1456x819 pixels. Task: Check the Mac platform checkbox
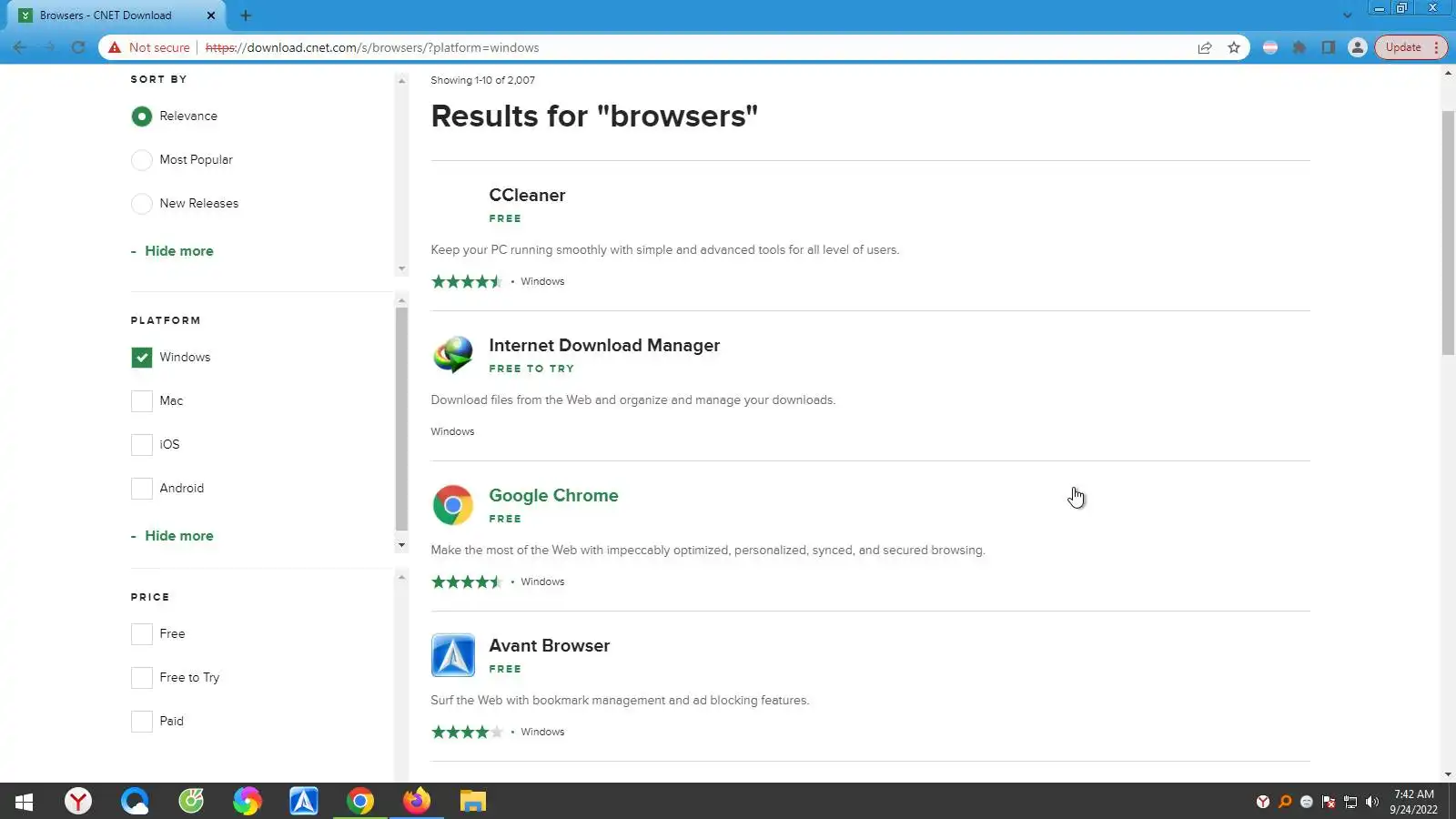(142, 401)
